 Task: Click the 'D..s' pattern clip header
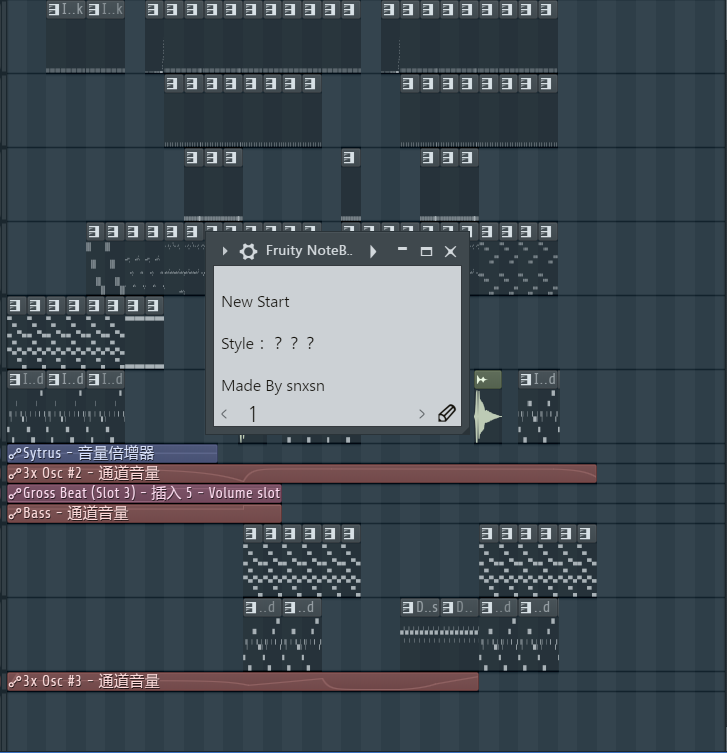pyautogui.click(x=419, y=607)
